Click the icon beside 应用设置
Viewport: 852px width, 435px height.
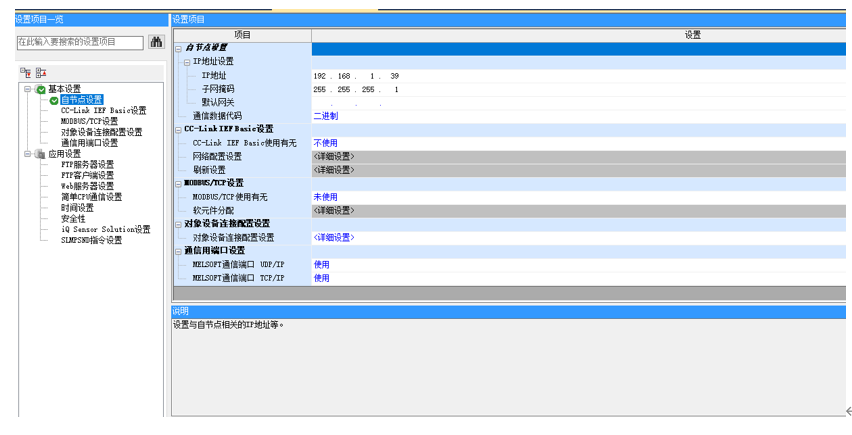tap(41, 154)
